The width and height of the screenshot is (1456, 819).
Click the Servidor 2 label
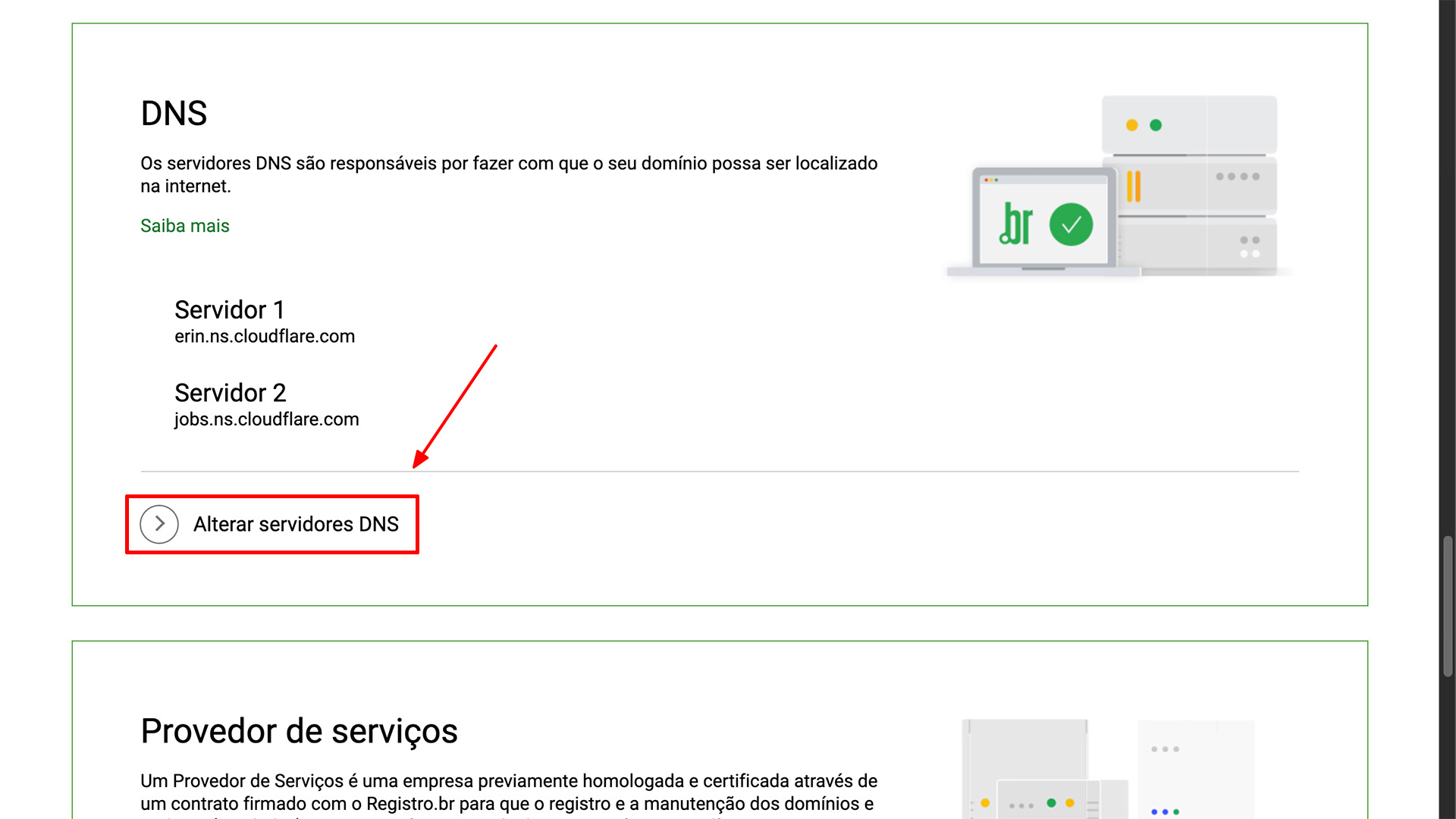point(231,393)
